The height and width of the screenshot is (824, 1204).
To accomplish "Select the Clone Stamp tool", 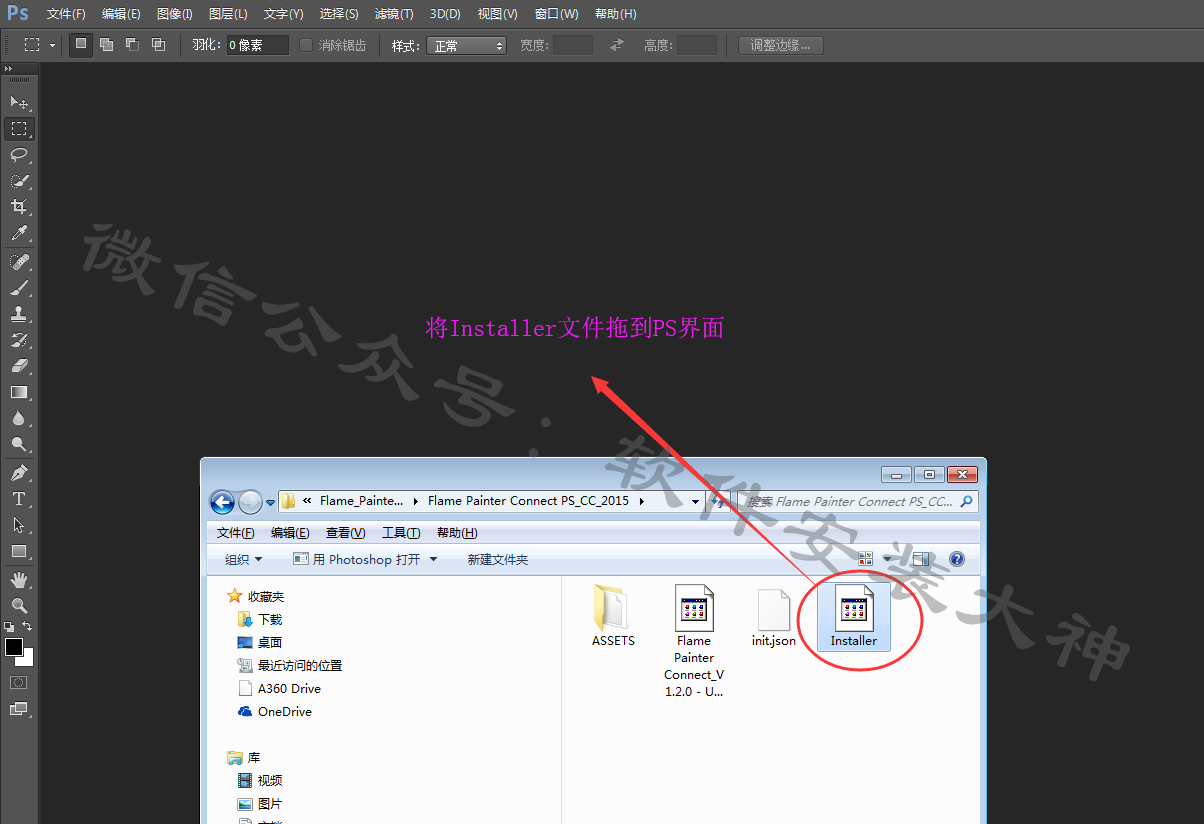I will click(x=19, y=314).
